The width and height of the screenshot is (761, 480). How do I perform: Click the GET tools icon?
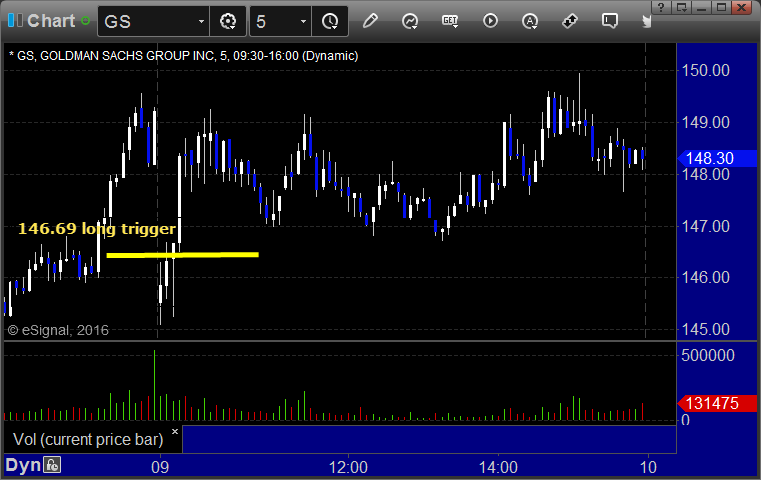(x=450, y=21)
